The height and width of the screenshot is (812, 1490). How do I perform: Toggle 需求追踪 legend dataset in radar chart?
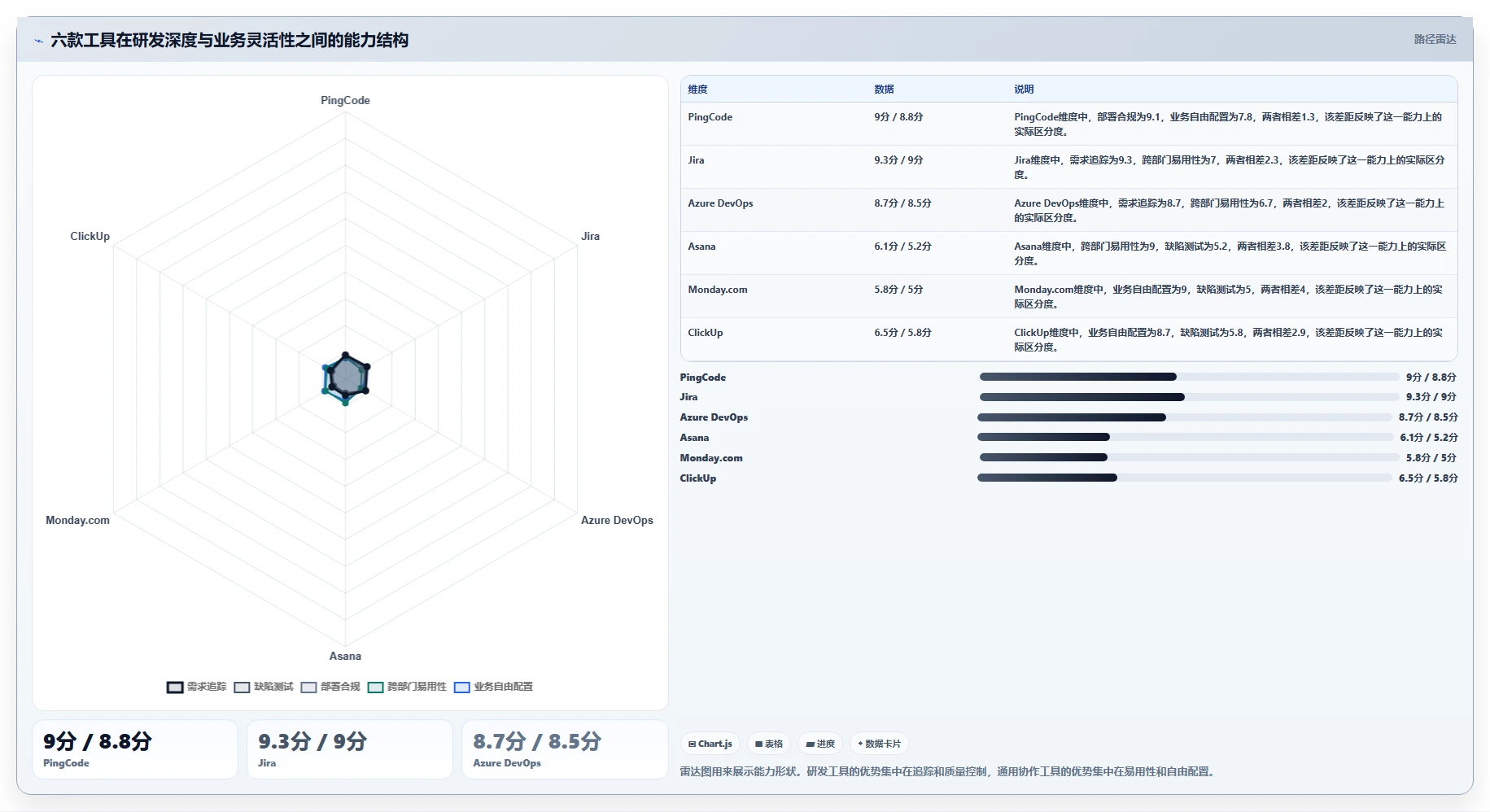tap(197, 687)
